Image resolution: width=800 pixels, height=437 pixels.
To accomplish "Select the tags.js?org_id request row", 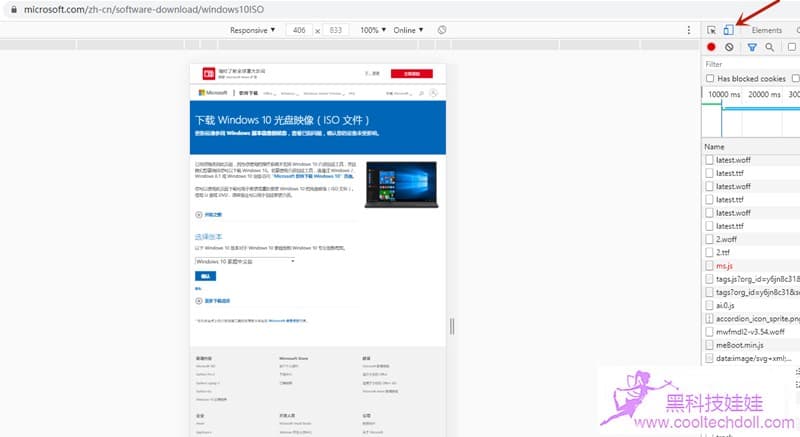I will 751,279.
